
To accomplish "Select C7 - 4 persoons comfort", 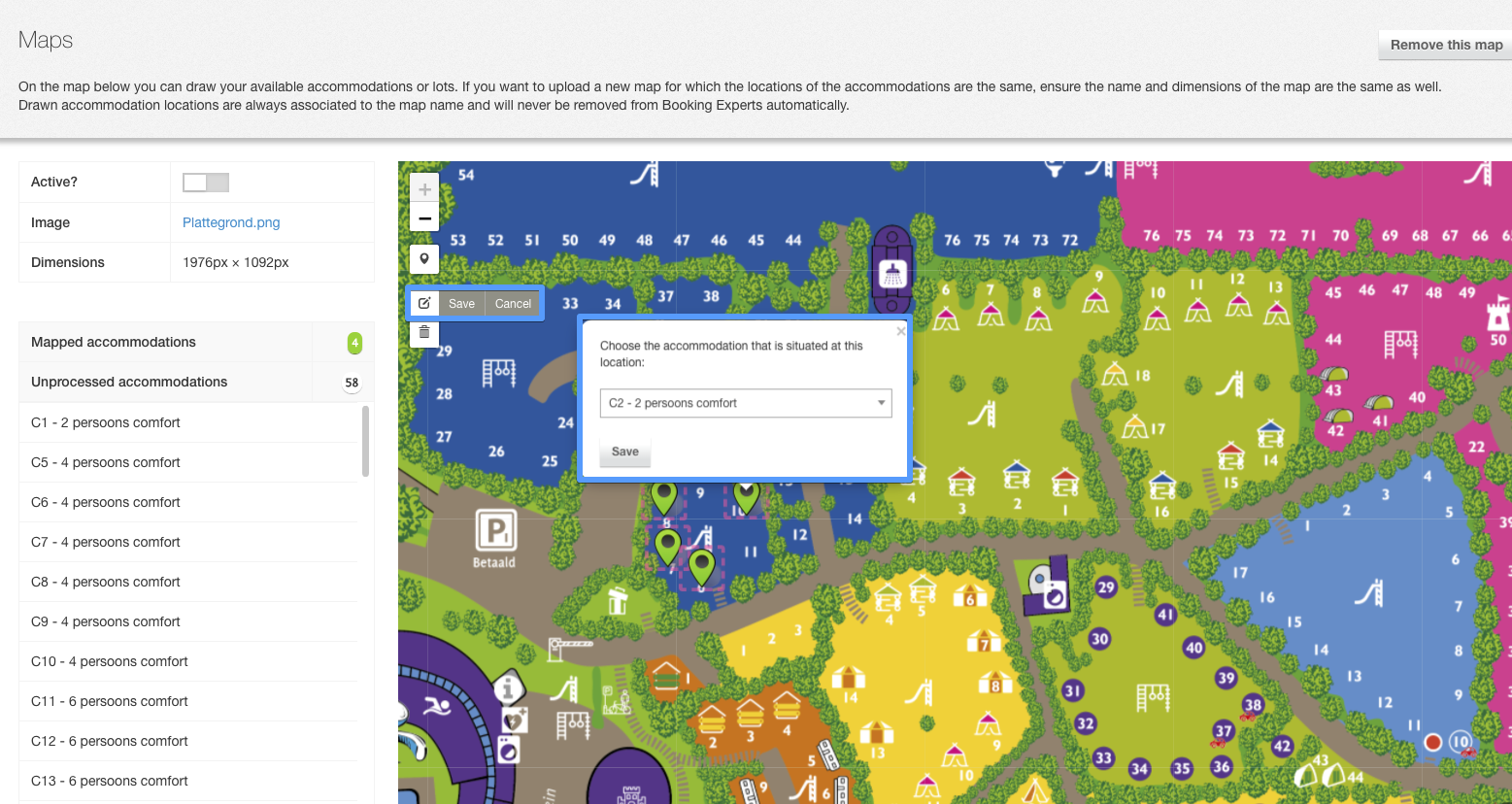I will point(190,542).
